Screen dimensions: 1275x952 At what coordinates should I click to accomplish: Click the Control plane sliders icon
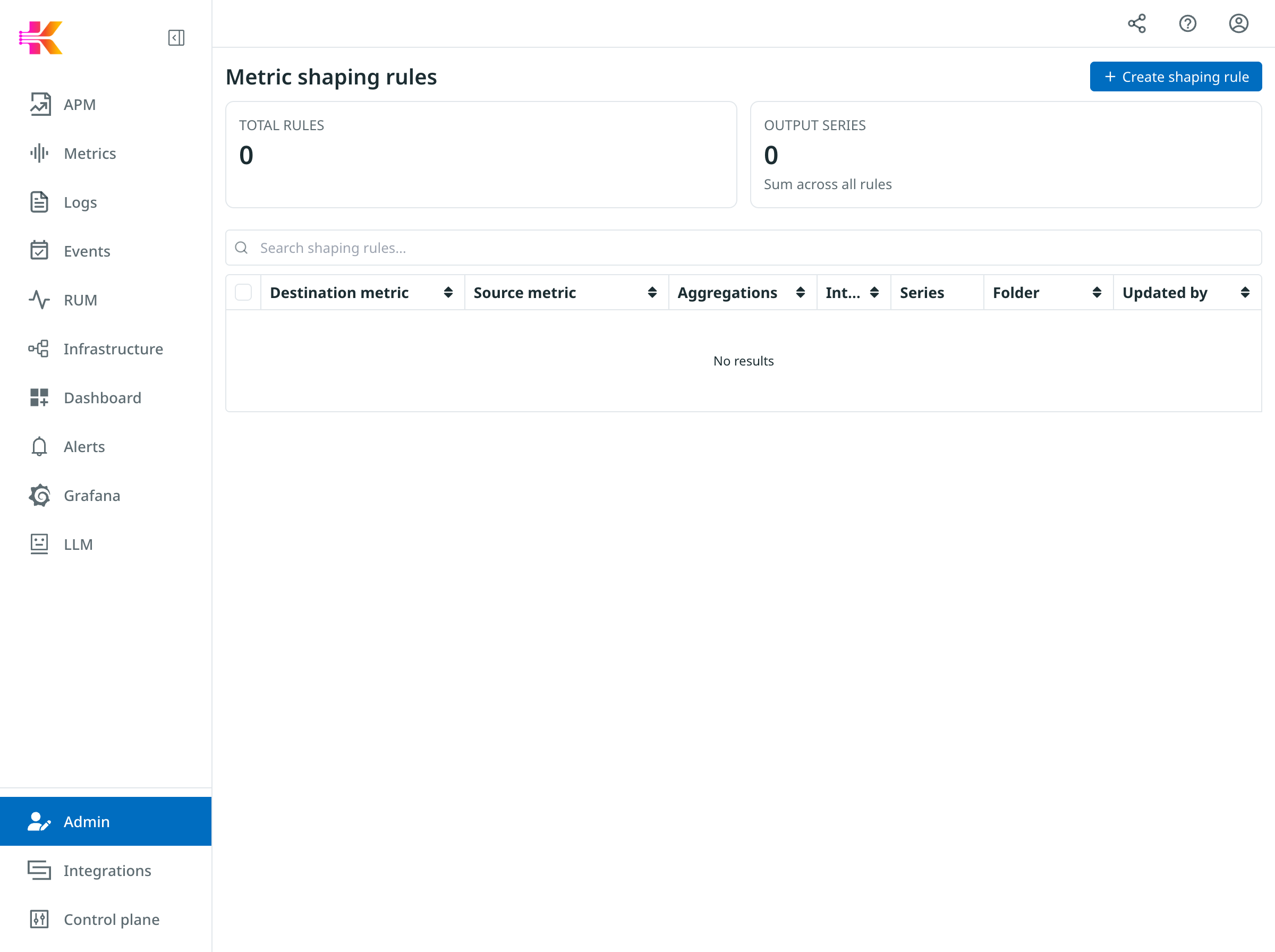tap(39, 919)
